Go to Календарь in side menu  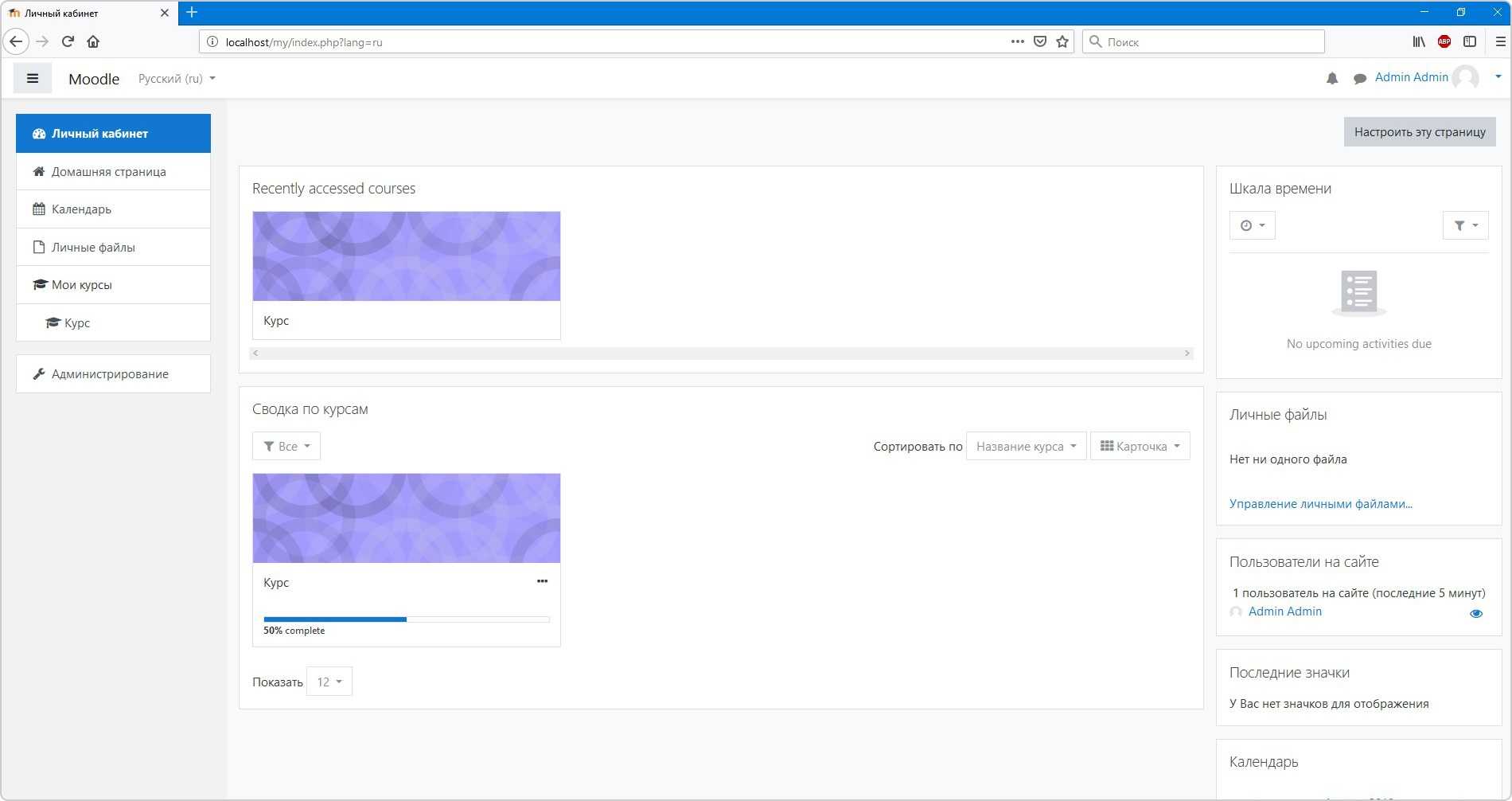tap(81, 209)
